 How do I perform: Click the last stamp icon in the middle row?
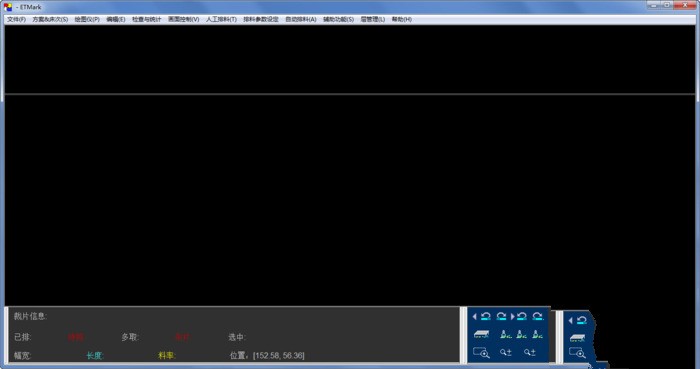[538, 334]
